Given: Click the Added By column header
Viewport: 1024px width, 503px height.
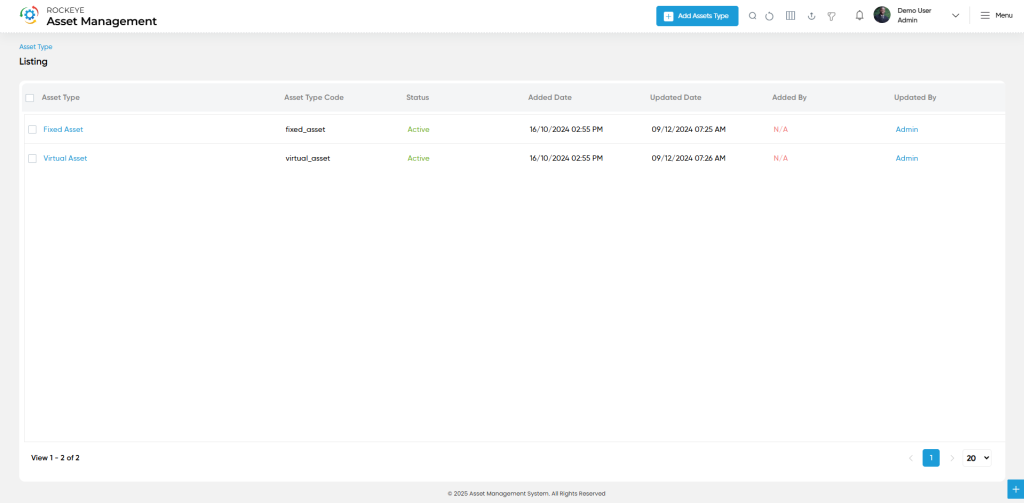Looking at the screenshot, I should [790, 97].
